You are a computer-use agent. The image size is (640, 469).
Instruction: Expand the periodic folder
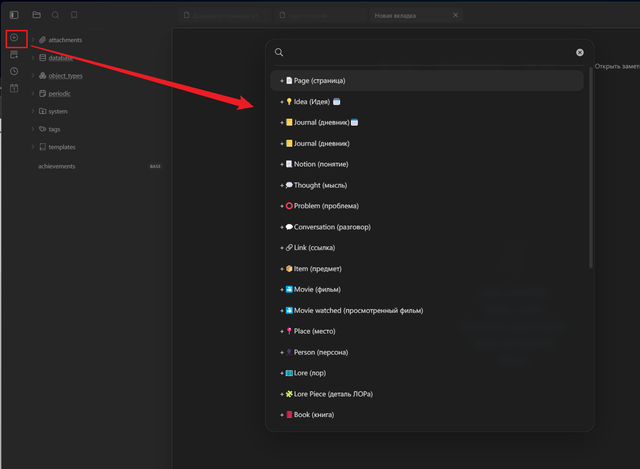(55, 93)
